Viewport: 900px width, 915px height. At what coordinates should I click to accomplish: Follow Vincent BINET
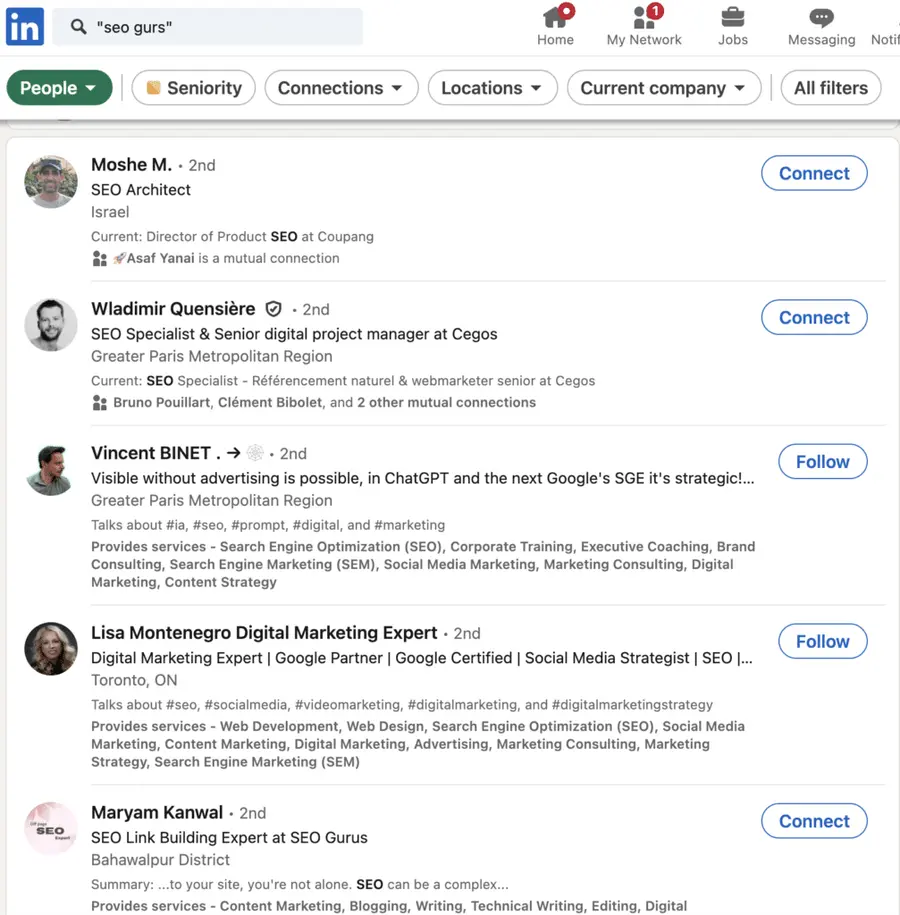pos(822,461)
